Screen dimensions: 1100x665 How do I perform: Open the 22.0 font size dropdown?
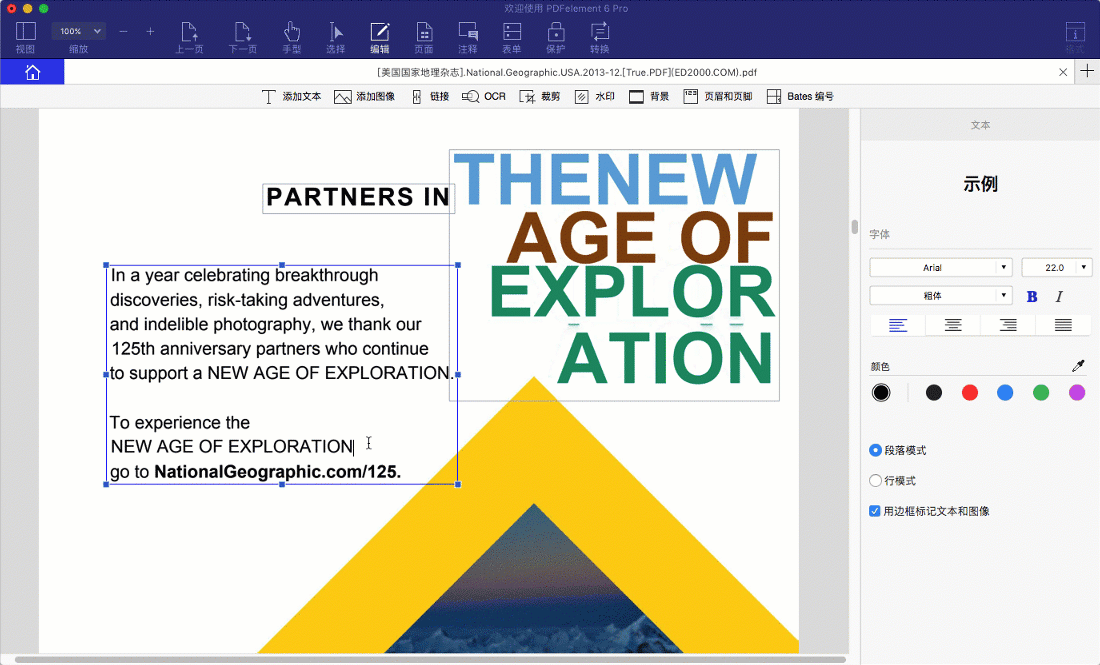[x=1057, y=267]
